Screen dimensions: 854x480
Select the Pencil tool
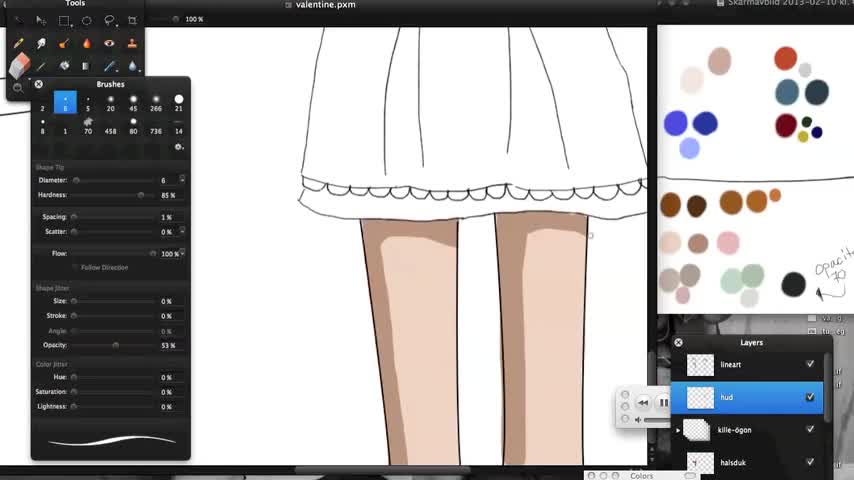pos(18,43)
